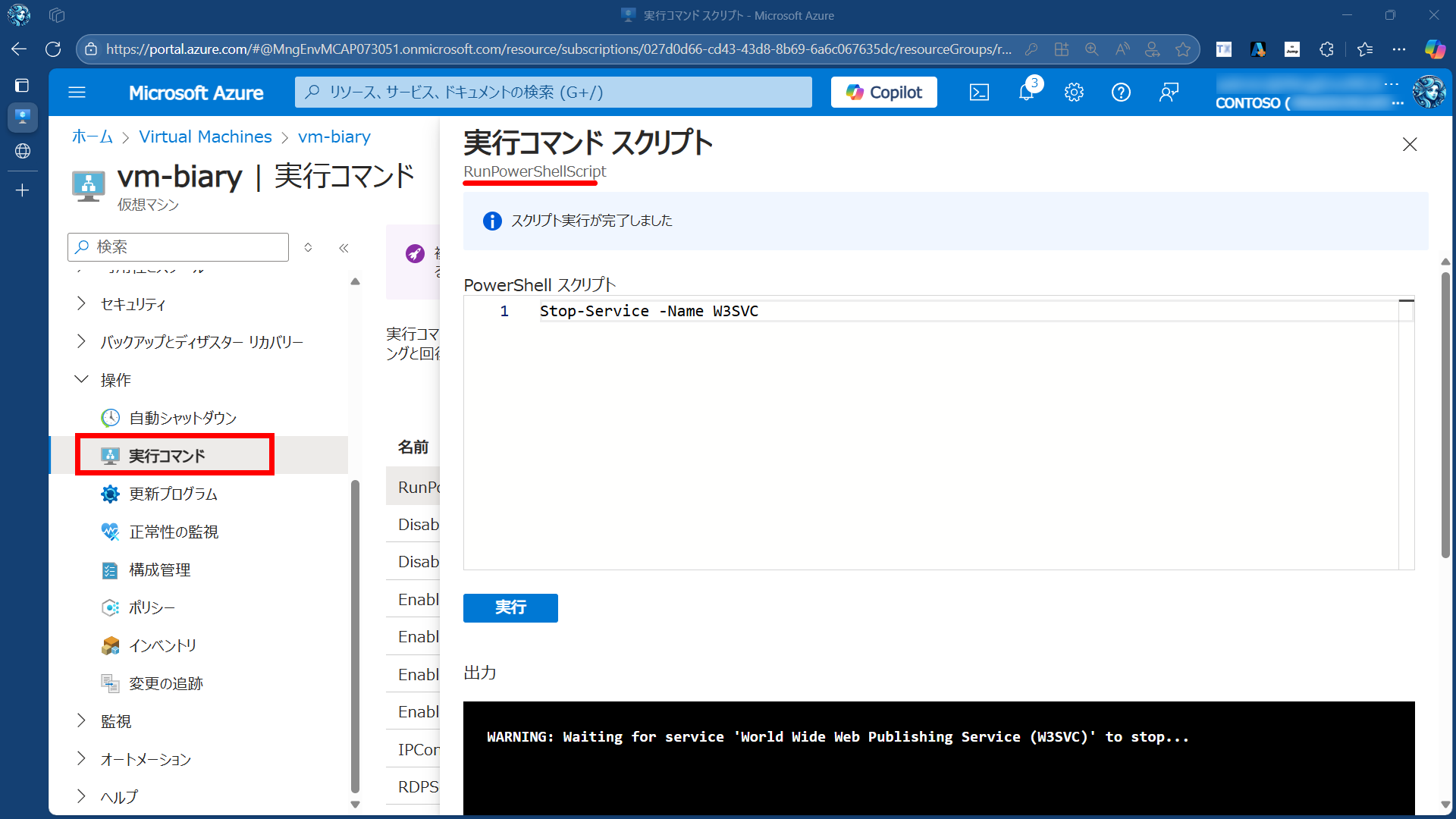Open the feedback icon in the Azure header
Viewport: 1456px width, 819px height.
[1169, 93]
